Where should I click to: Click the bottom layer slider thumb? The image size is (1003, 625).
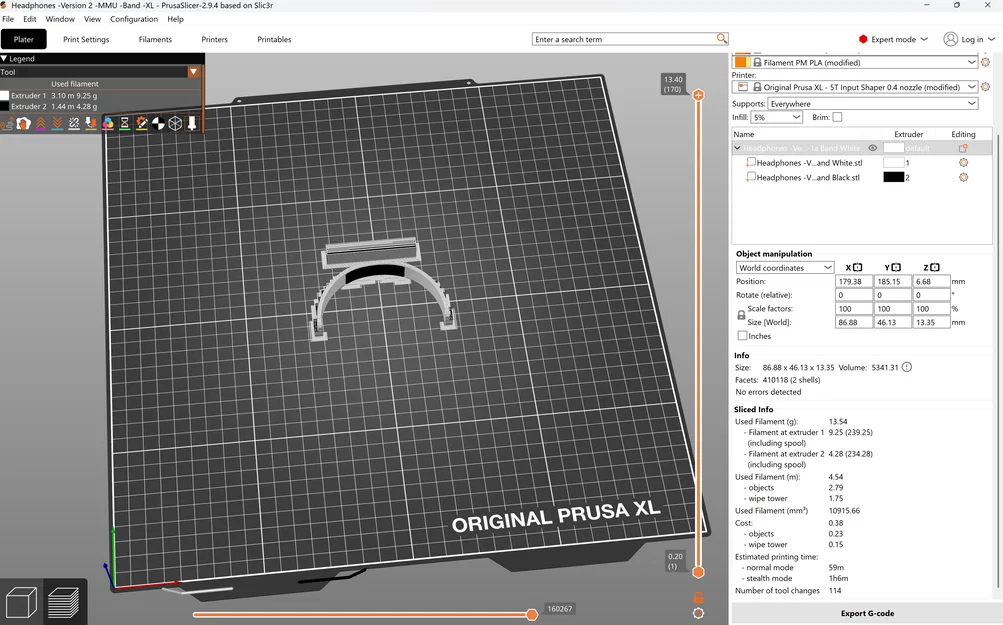(x=699, y=572)
